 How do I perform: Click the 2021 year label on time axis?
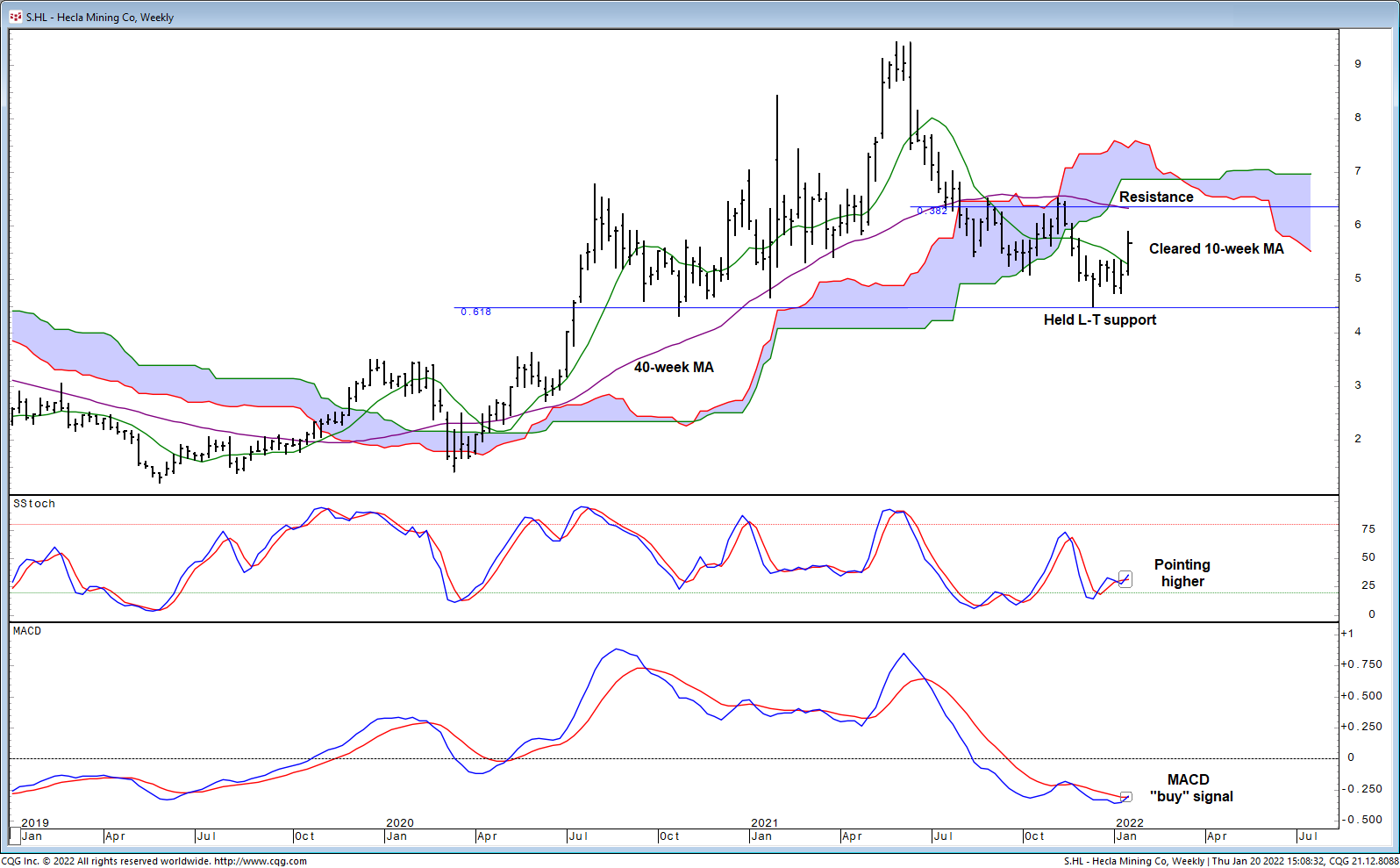click(765, 823)
